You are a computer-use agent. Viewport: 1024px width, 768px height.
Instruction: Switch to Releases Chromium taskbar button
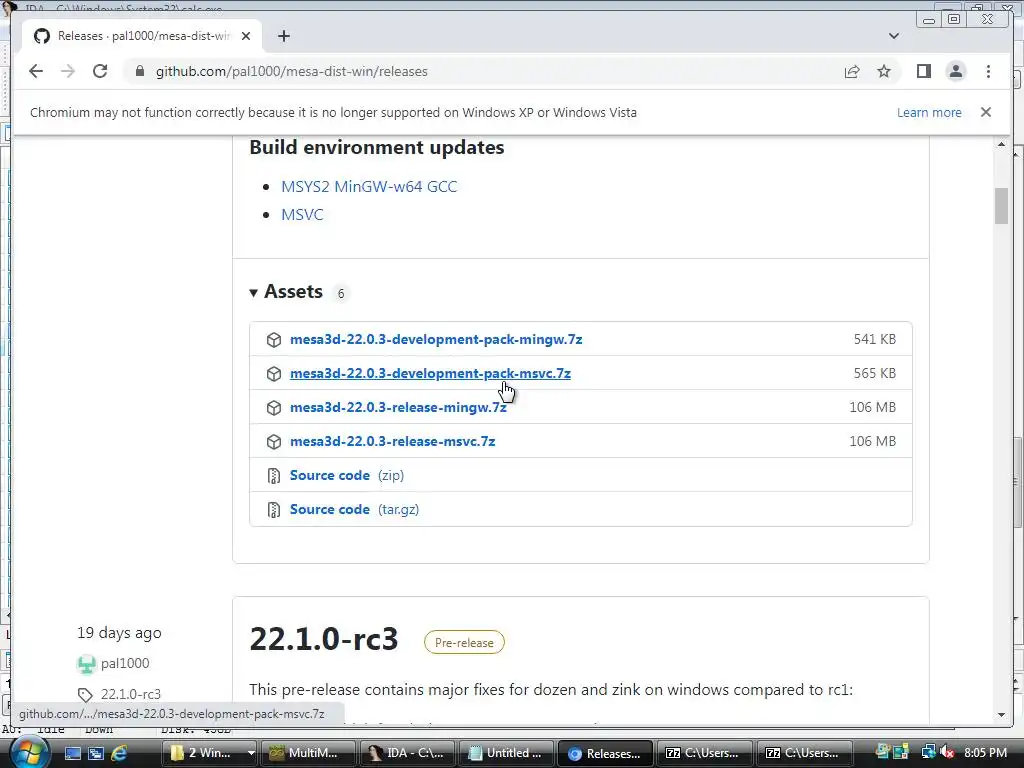(x=606, y=753)
